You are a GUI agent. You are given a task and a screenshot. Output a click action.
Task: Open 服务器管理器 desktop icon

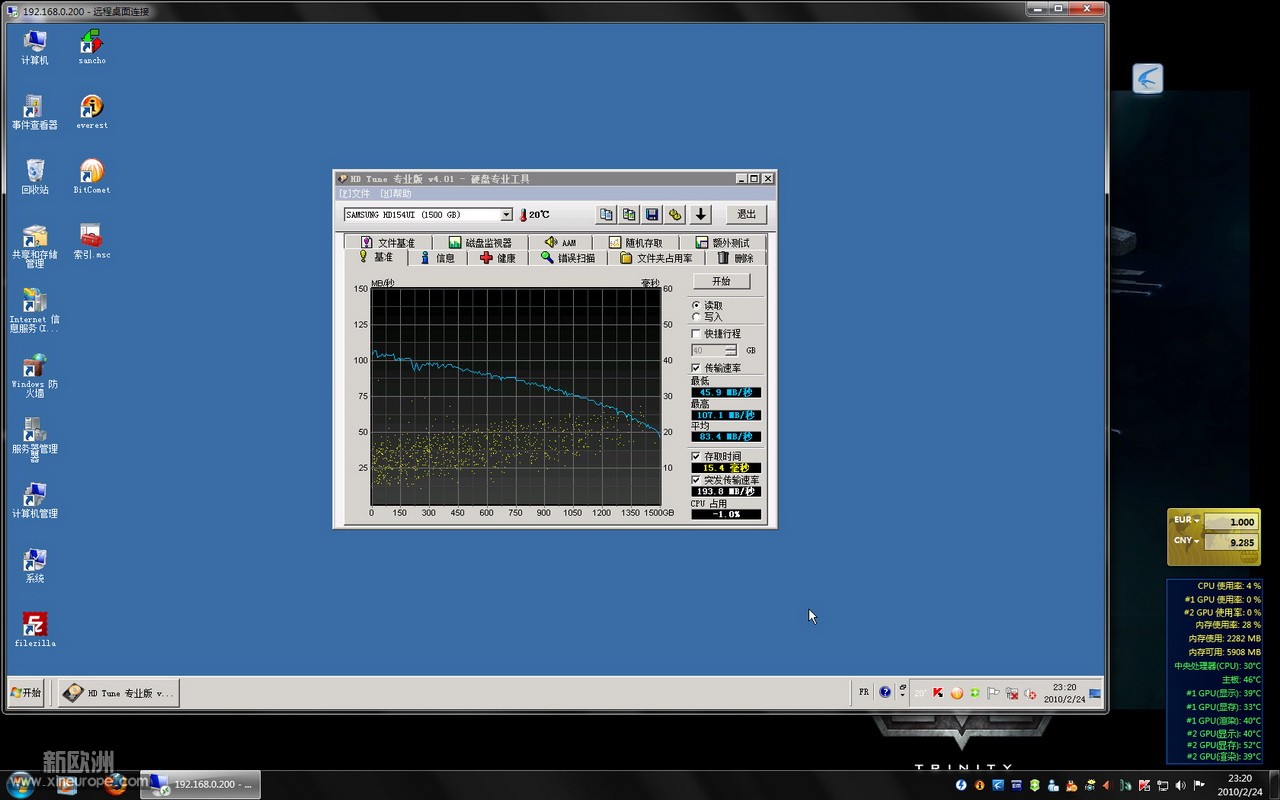pyautogui.click(x=35, y=439)
